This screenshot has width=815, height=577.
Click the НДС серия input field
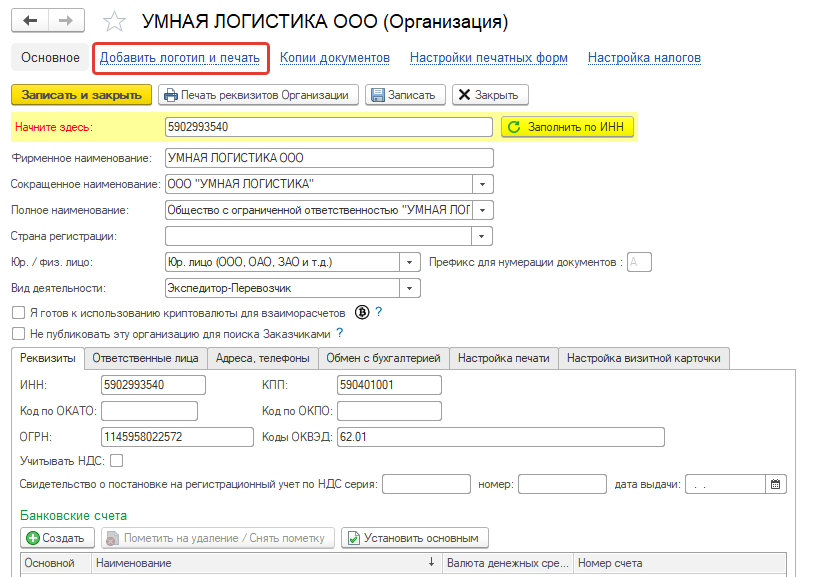pos(426,484)
